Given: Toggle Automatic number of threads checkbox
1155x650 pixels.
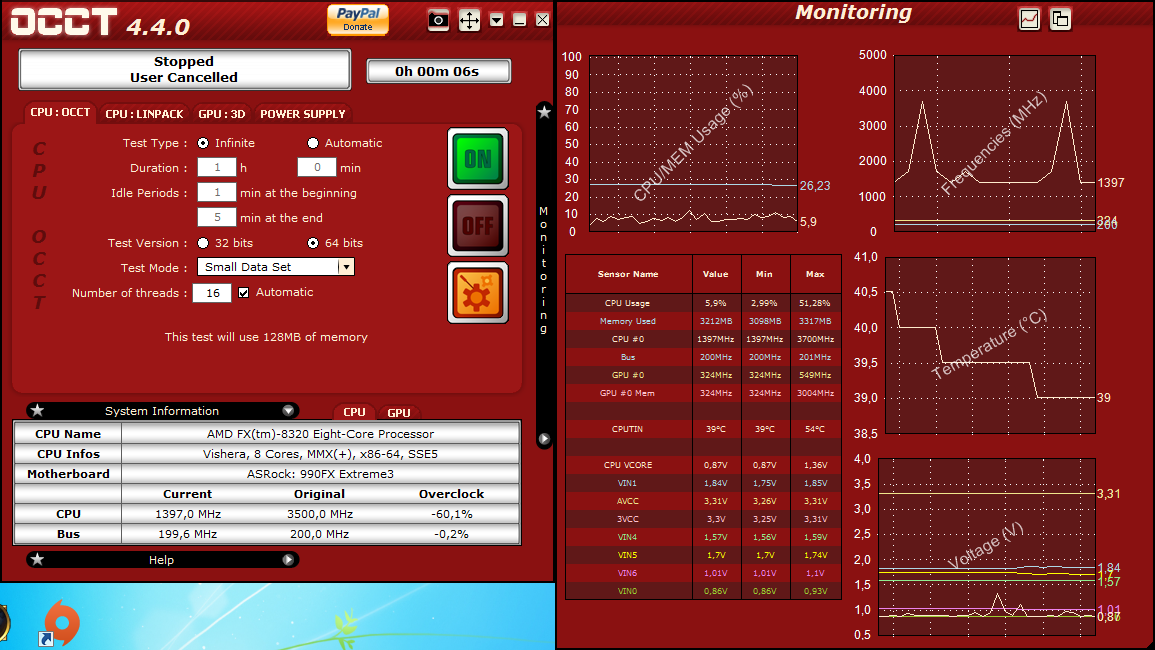Looking at the screenshot, I should (244, 293).
